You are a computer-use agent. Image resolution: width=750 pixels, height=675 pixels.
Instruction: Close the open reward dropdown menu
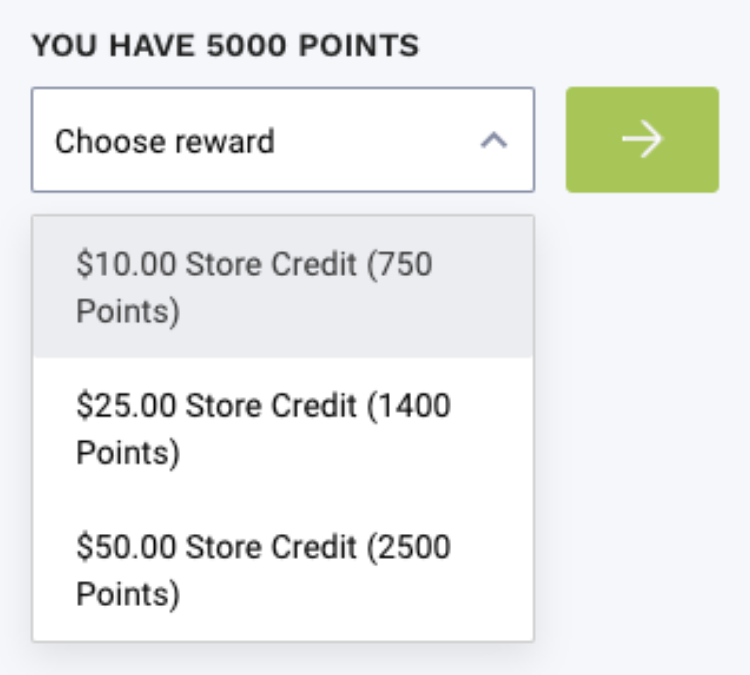pyautogui.click(x=493, y=141)
